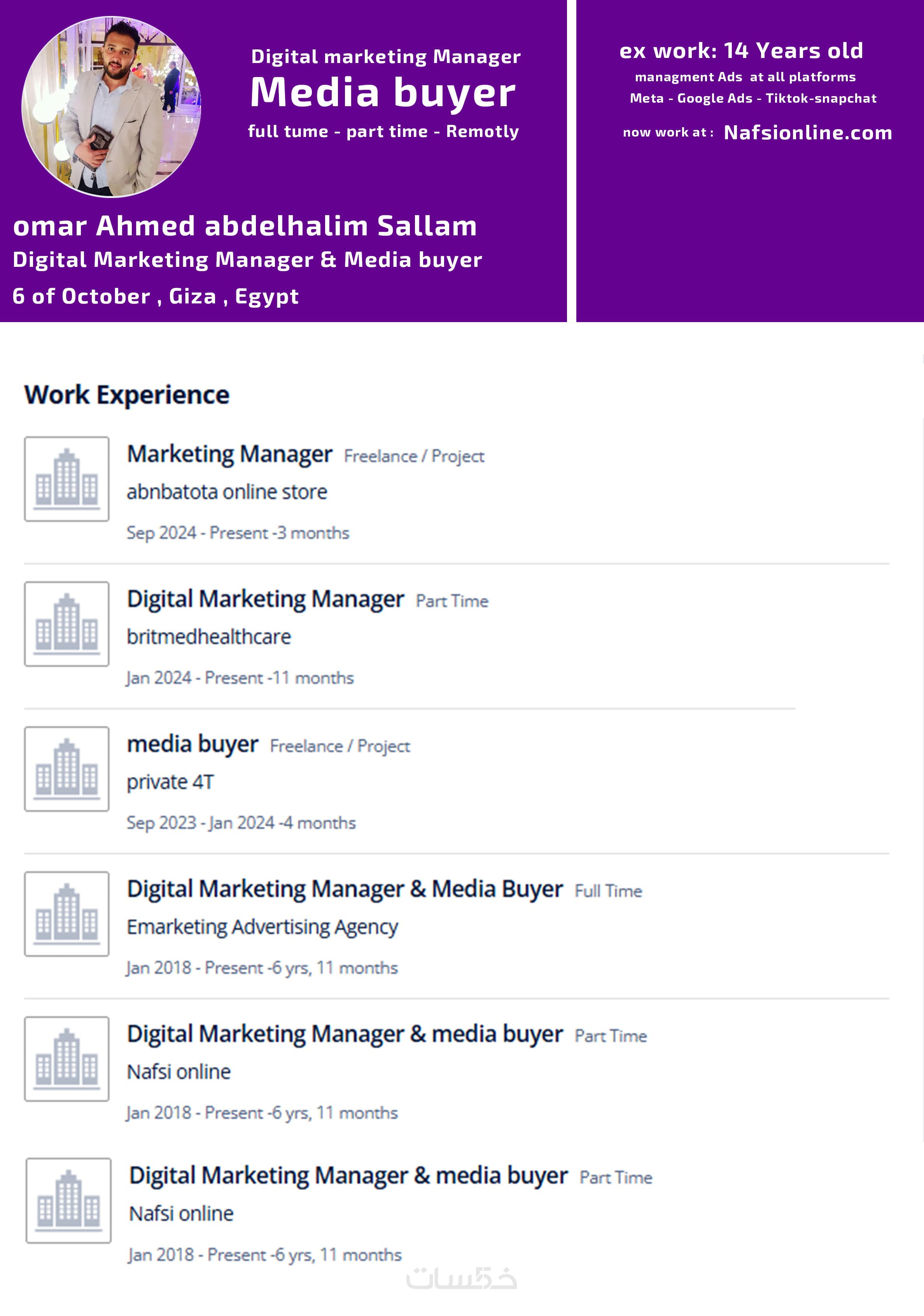Screen dimensions: 924x1316
Task: Click the britmedhealthcare company name
Action: click(208, 637)
